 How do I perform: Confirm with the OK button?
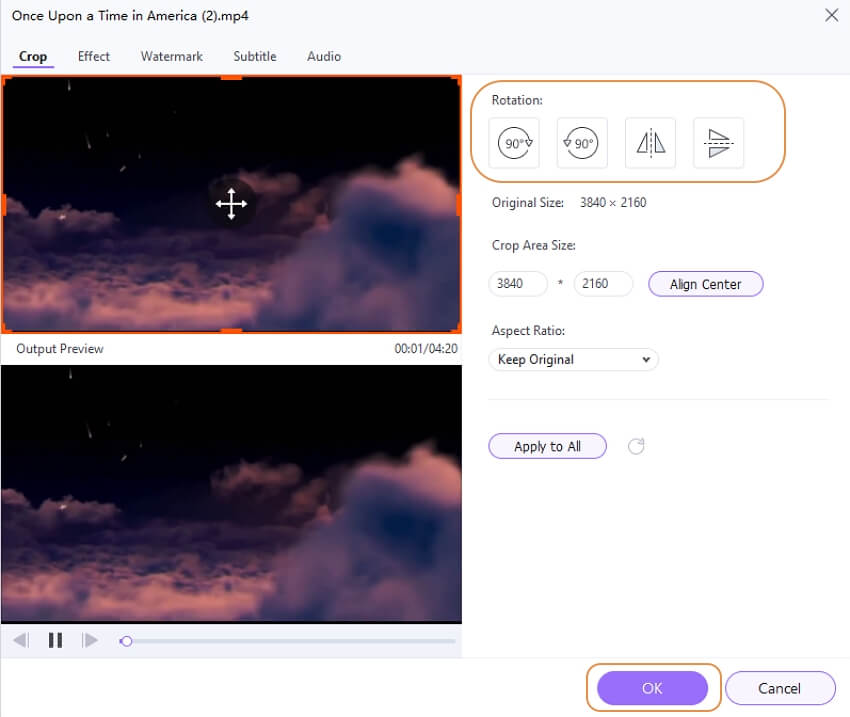click(x=652, y=688)
